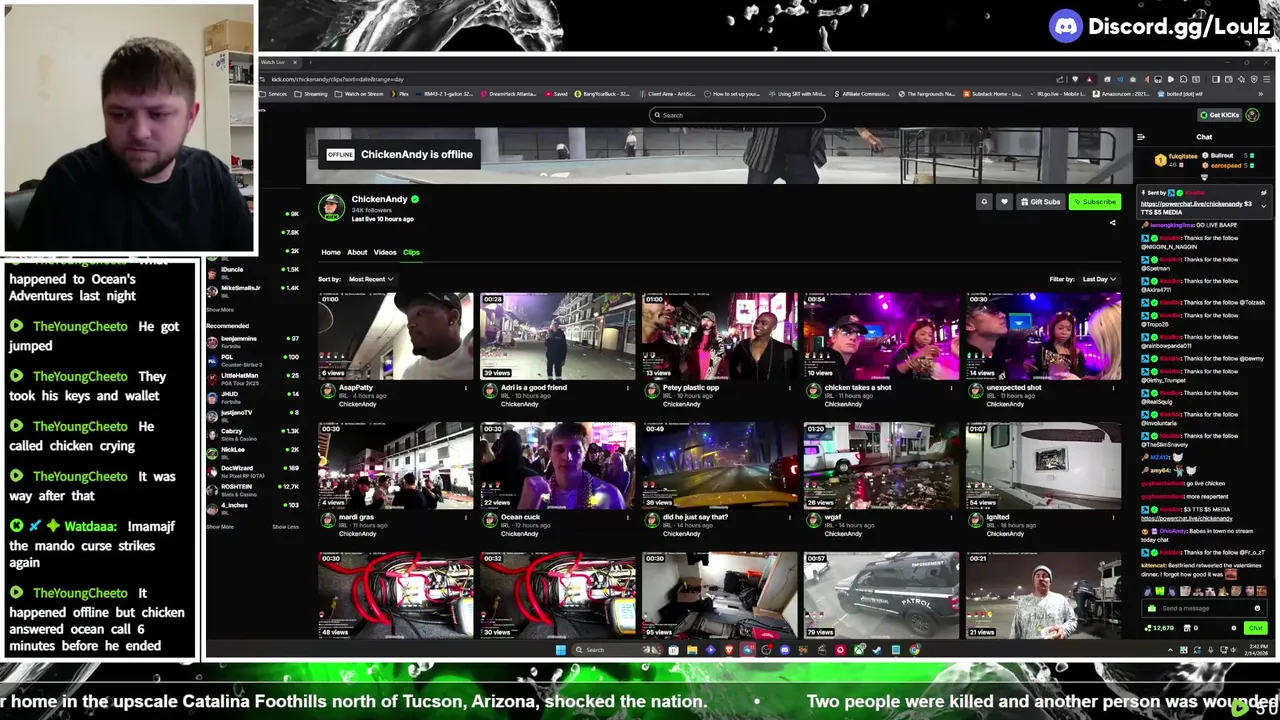Image resolution: width=1280 pixels, height=720 pixels.
Task: Collapse Recommended list with Show Less
Action: (x=285, y=526)
